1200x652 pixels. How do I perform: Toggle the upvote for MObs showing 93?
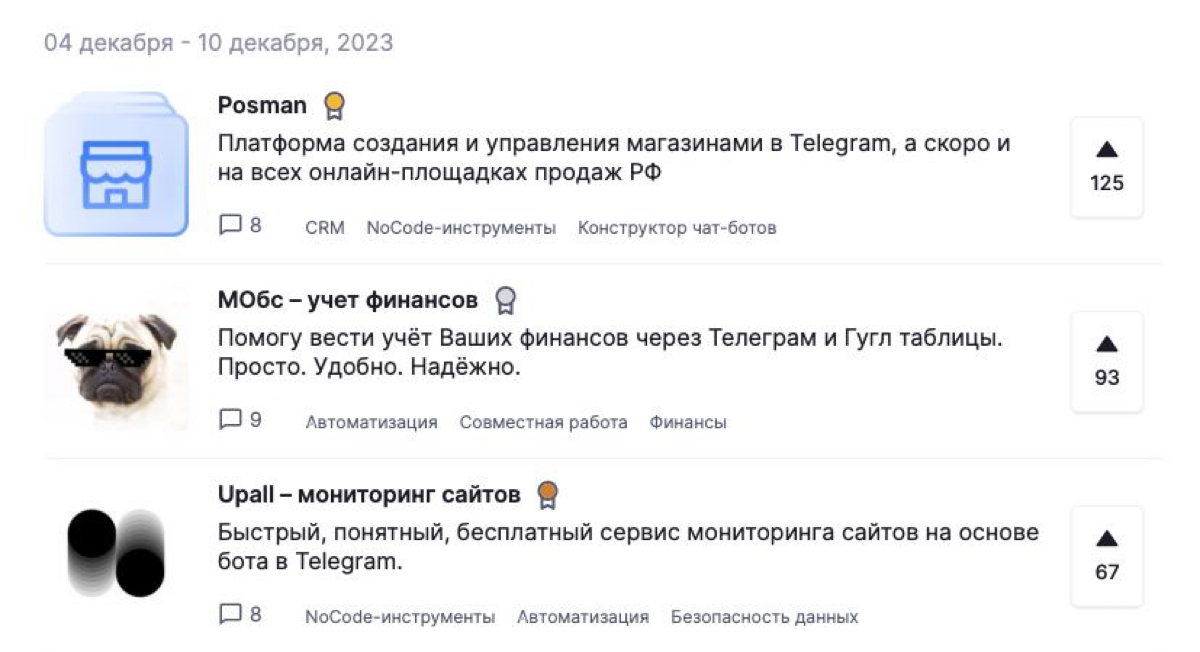pos(1105,345)
